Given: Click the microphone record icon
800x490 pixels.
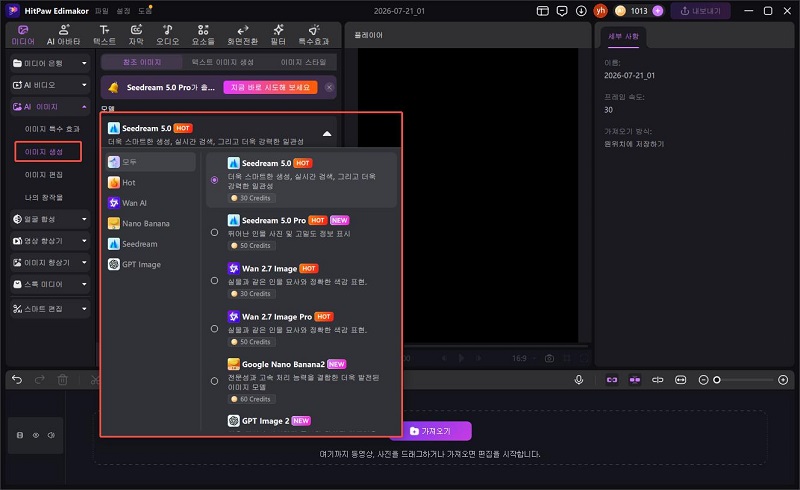Looking at the screenshot, I should [579, 380].
